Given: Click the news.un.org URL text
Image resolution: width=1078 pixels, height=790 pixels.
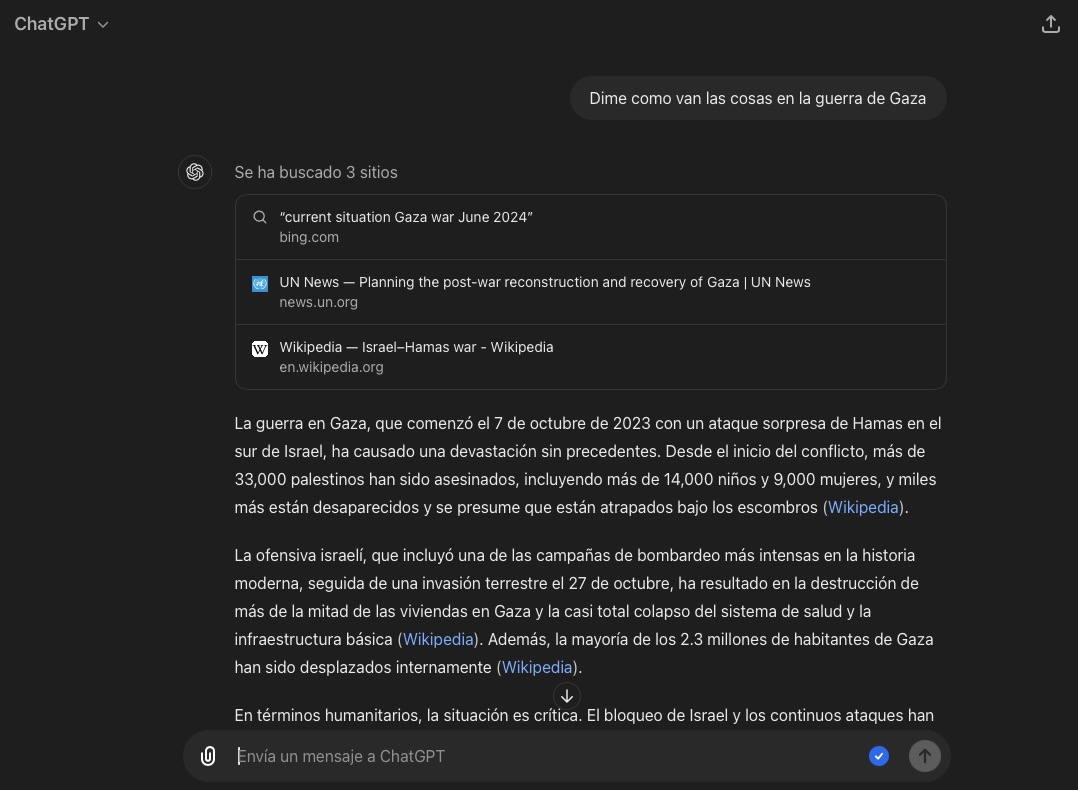Looking at the screenshot, I should (318, 302).
